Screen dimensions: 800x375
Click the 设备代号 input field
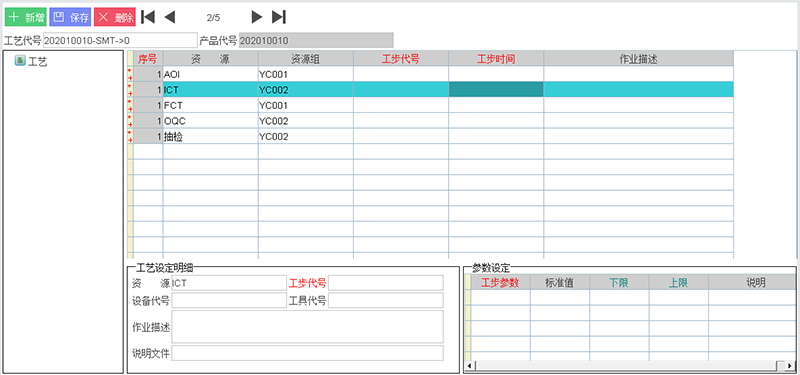[229, 301]
